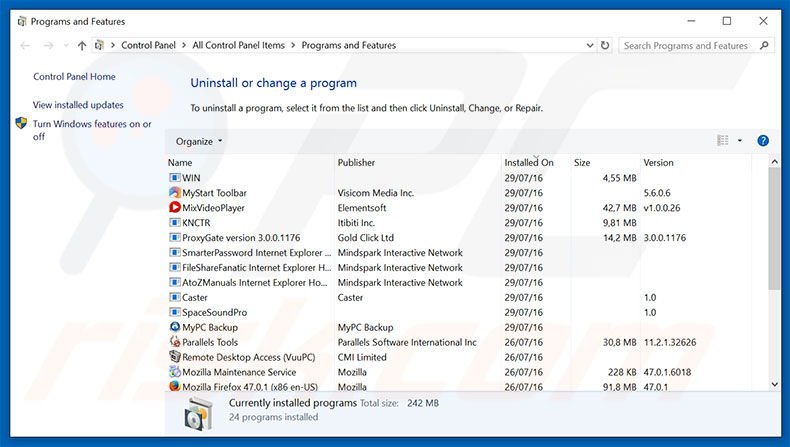790x447 pixels.
Task: Open the help question mark icon
Action: tap(763, 141)
